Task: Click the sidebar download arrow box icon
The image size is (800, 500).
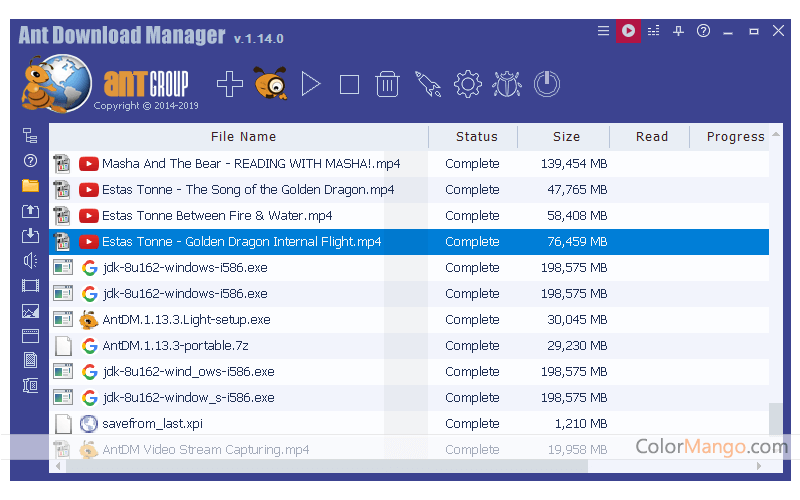Action: [x=30, y=236]
